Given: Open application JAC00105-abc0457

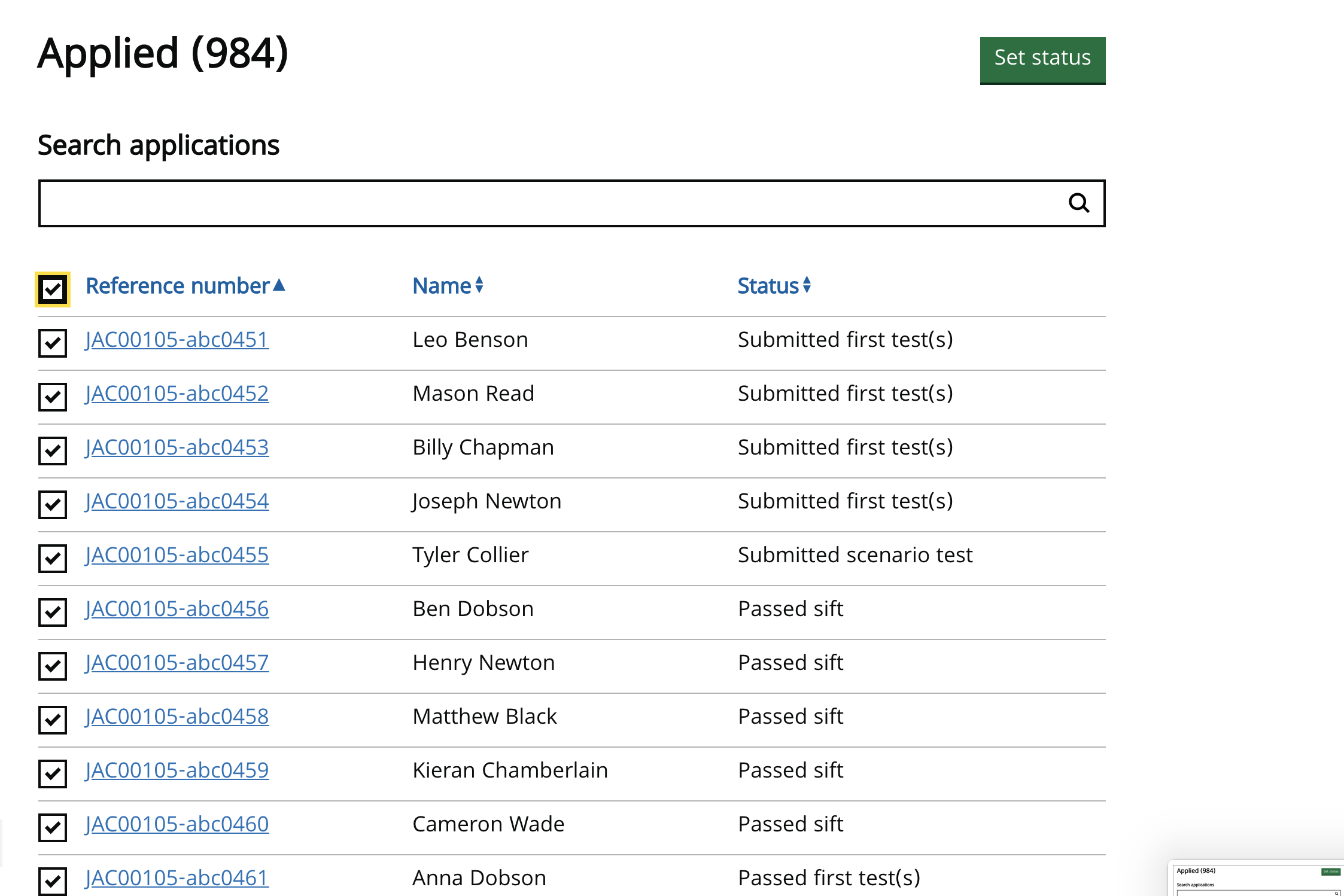Looking at the screenshot, I should point(177,663).
